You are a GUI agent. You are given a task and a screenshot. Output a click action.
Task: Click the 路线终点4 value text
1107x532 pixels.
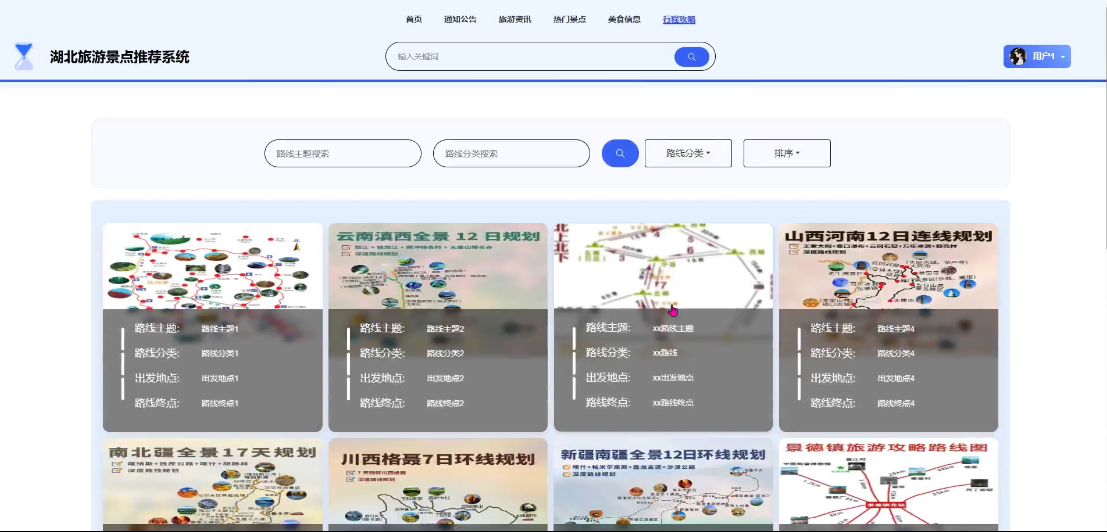tap(896, 404)
